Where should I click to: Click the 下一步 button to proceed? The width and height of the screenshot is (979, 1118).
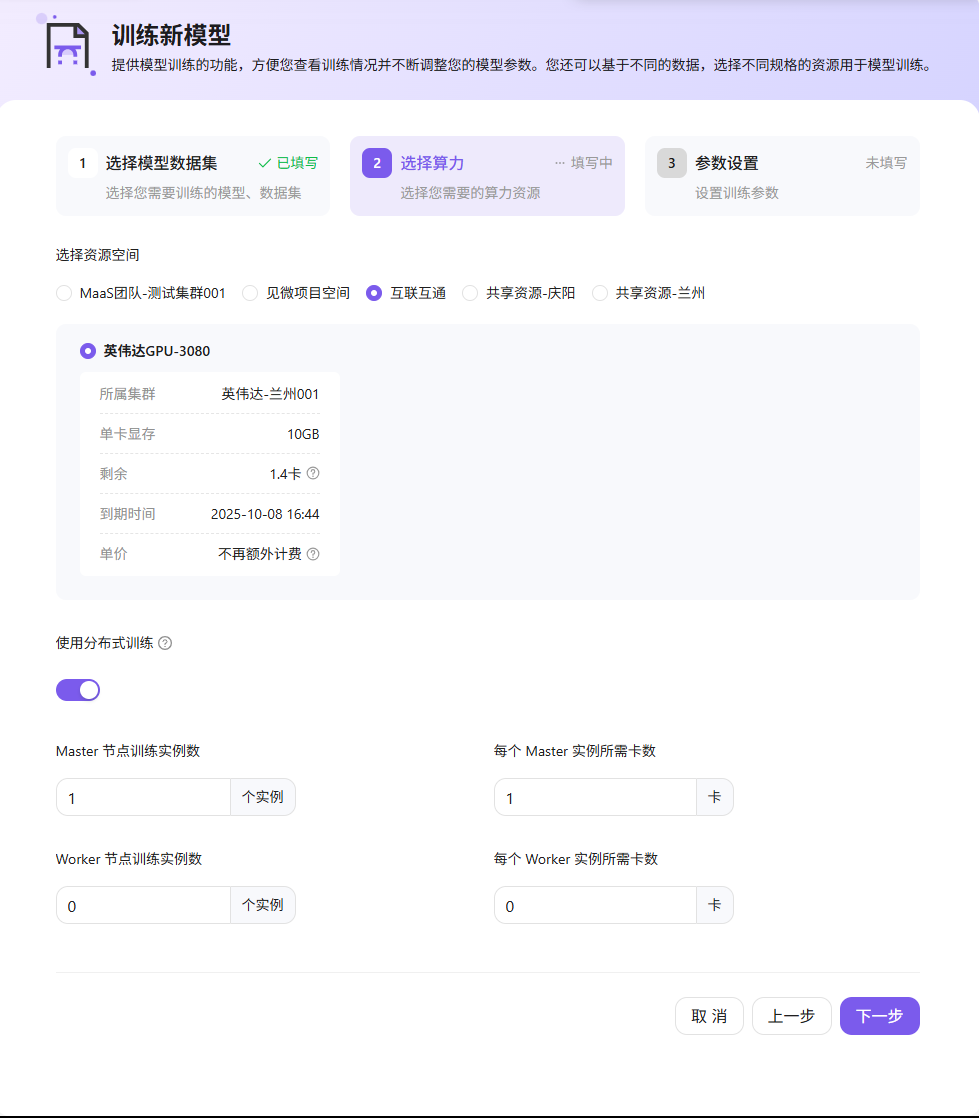pyautogui.click(x=879, y=1015)
